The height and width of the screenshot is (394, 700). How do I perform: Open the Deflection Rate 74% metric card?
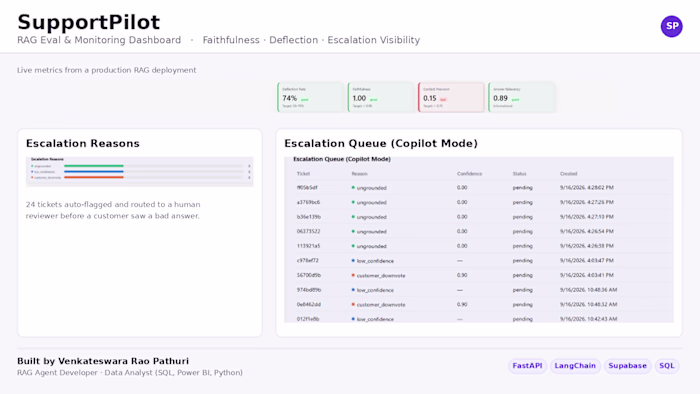pos(311,97)
